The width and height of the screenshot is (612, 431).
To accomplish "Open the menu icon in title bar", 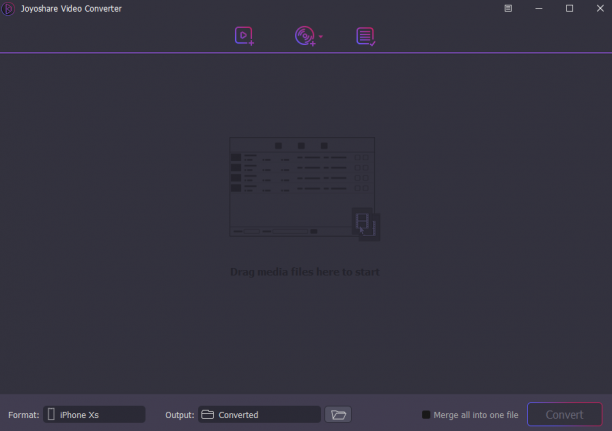I will (508, 8).
